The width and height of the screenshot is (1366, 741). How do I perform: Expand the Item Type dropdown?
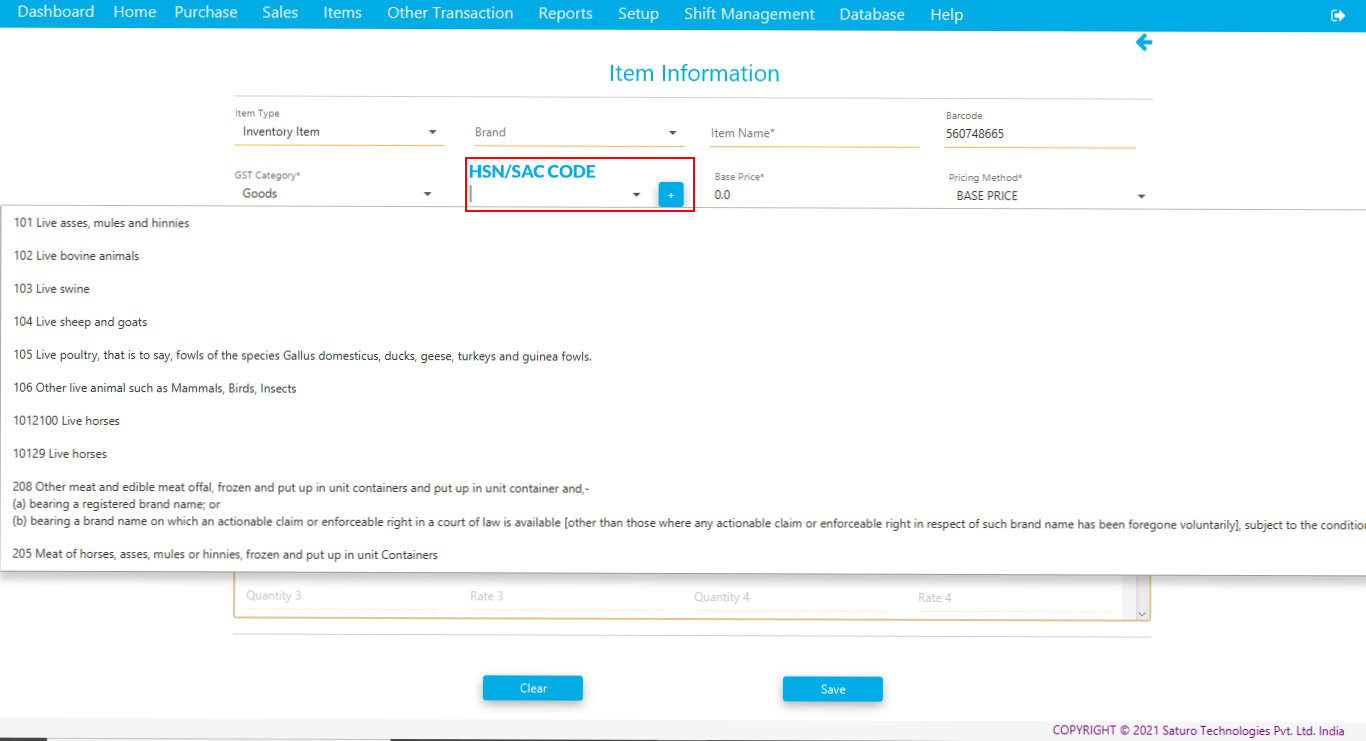pos(432,132)
